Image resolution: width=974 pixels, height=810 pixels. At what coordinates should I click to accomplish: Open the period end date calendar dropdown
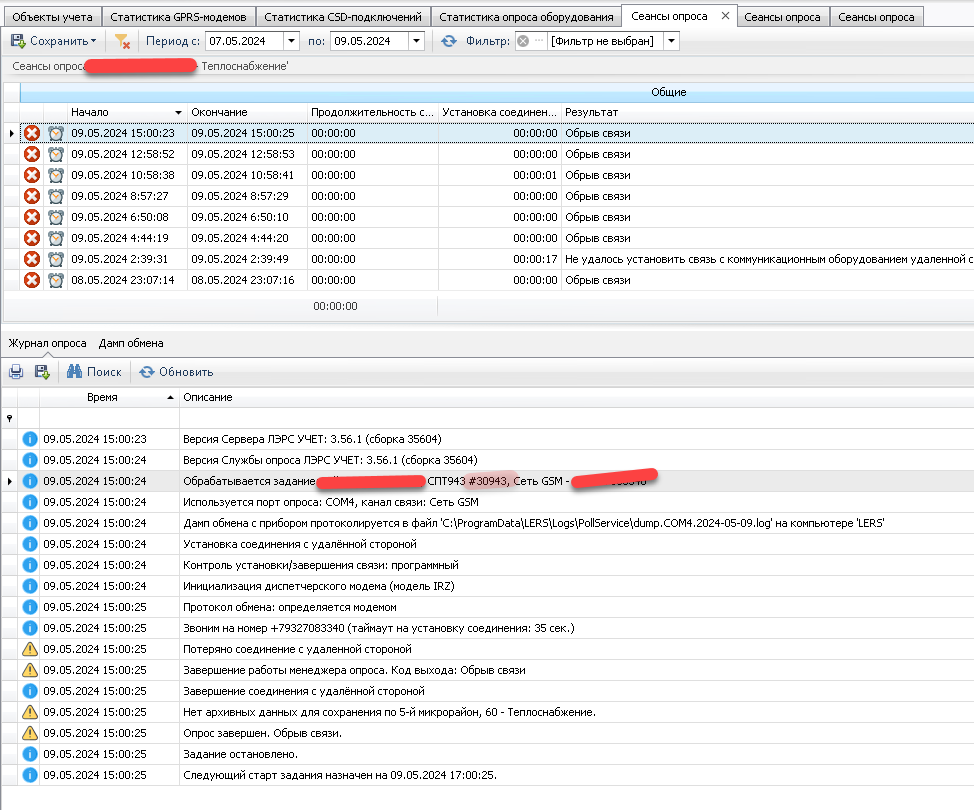click(417, 42)
